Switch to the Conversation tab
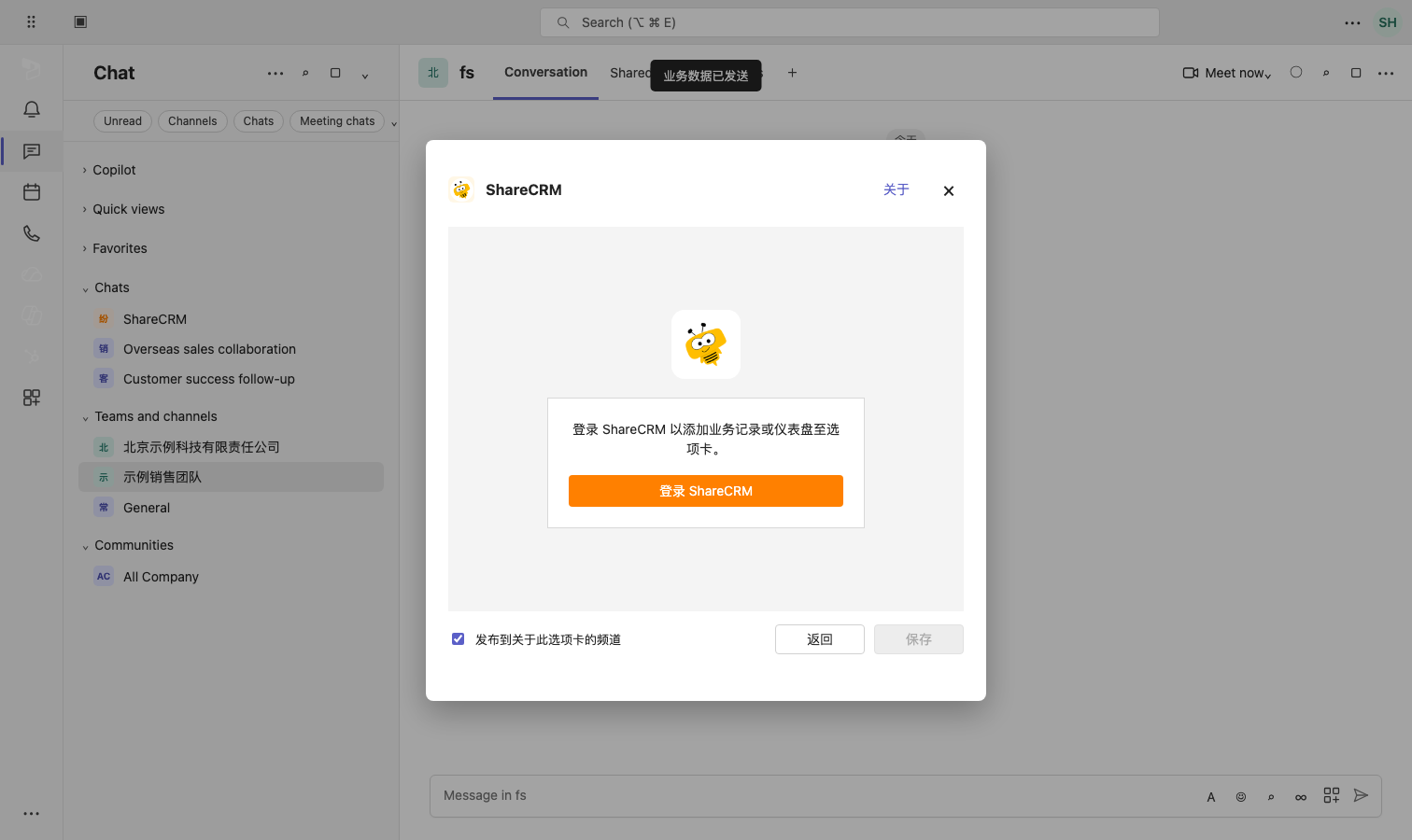1412x840 pixels. 546,72
